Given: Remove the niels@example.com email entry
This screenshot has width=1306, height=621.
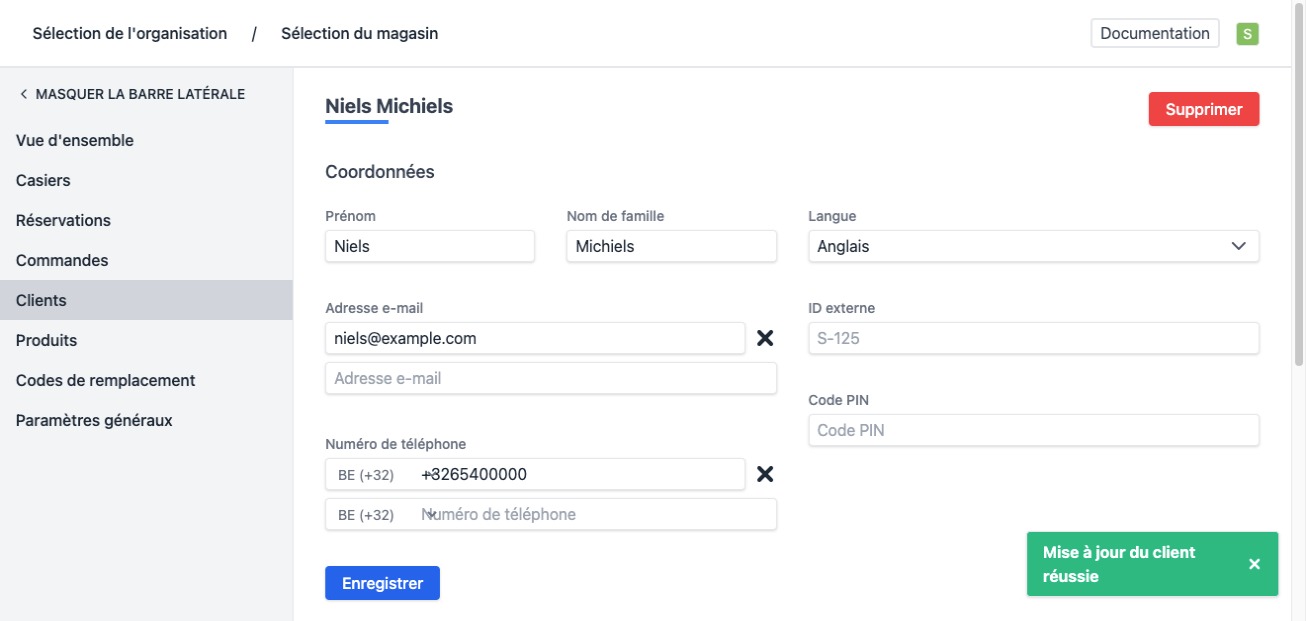Looking at the screenshot, I should coord(765,339).
